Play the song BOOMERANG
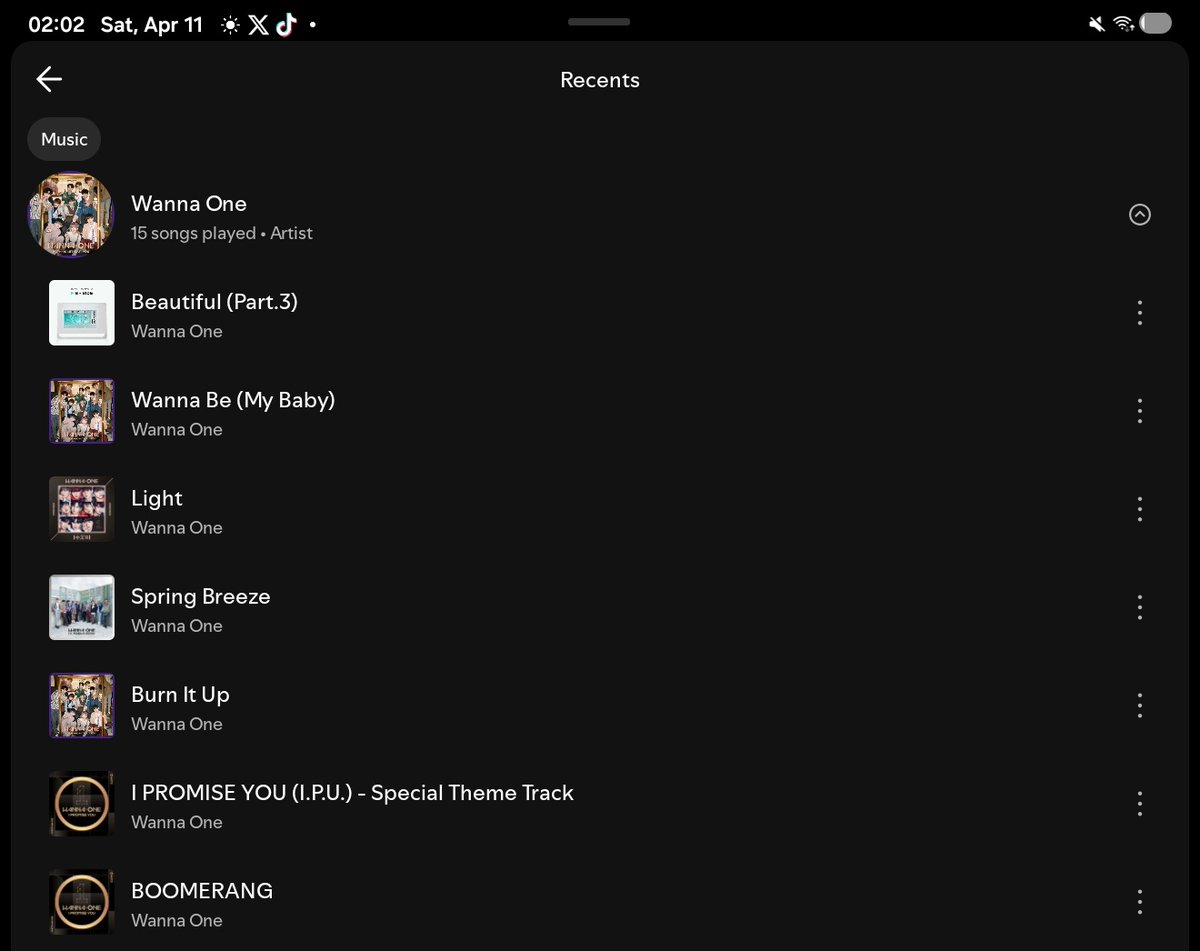Viewport: 1200px width, 951px height. click(600, 901)
